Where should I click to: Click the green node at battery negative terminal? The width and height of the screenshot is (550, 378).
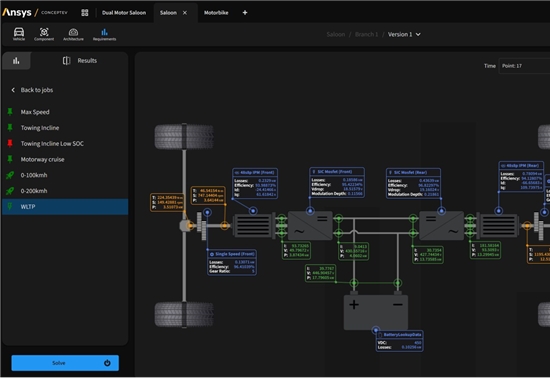tap(397, 283)
